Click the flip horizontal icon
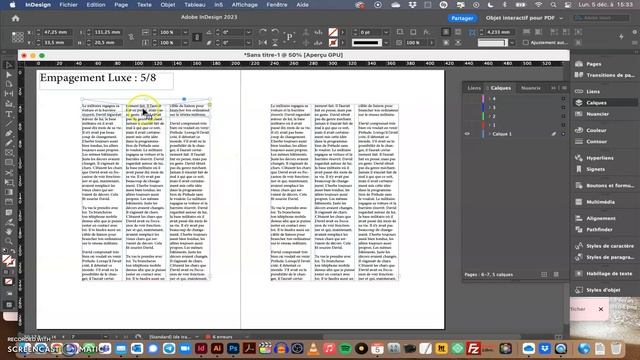Image resolution: width=640 pixels, height=360 pixels. coord(262,42)
